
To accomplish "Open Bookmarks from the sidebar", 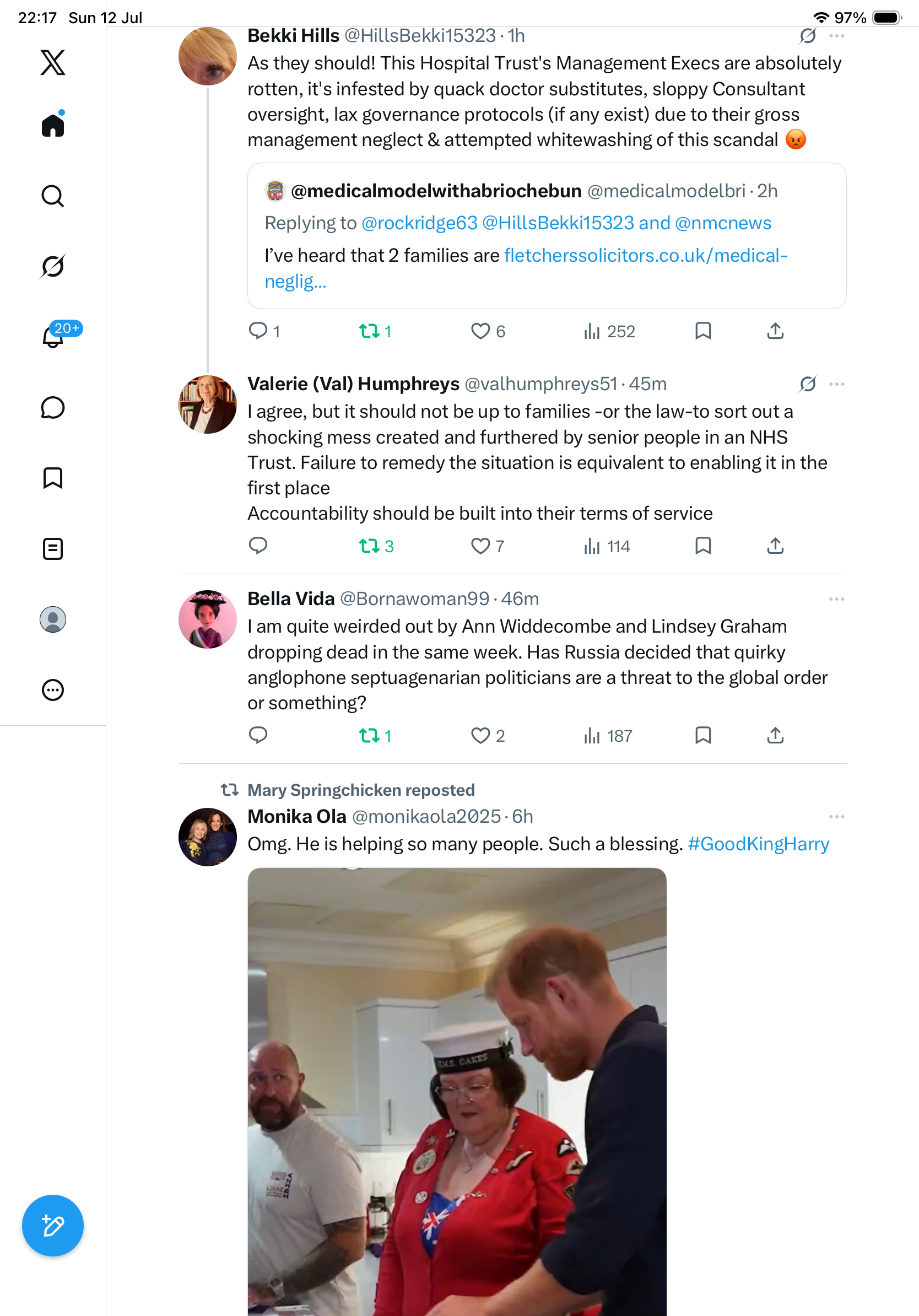I will (53, 478).
